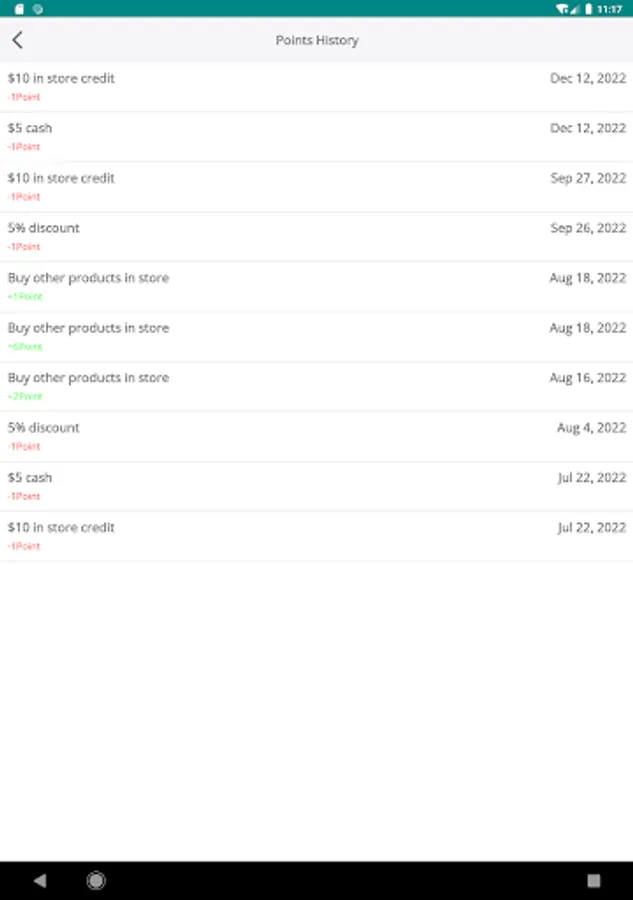Screen dimensions: 633x900
Task: Open the Sep 27 $10 in store credit entry
Action: [x=316, y=187]
